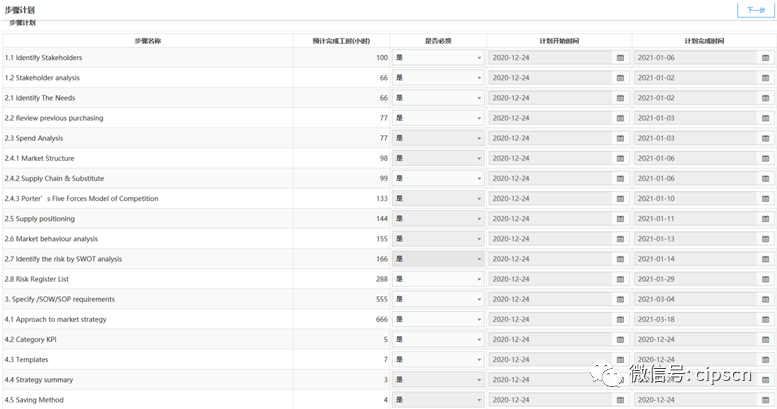Image resolution: width=777 pixels, height=409 pixels.
Task: Open start date calendar for 4.3 Templates
Action: pyautogui.click(x=620, y=359)
